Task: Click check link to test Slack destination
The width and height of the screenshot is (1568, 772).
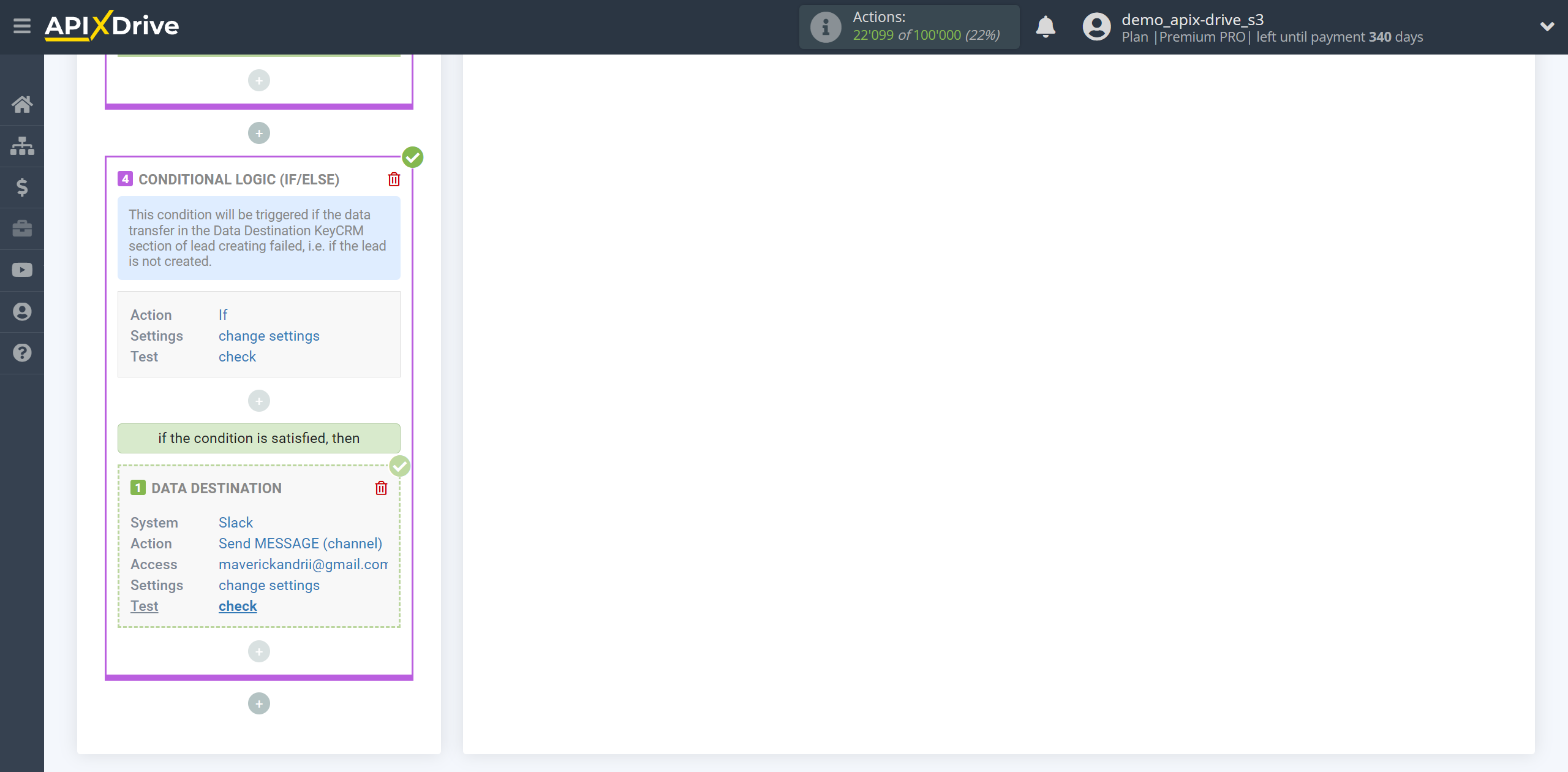Action: (238, 606)
